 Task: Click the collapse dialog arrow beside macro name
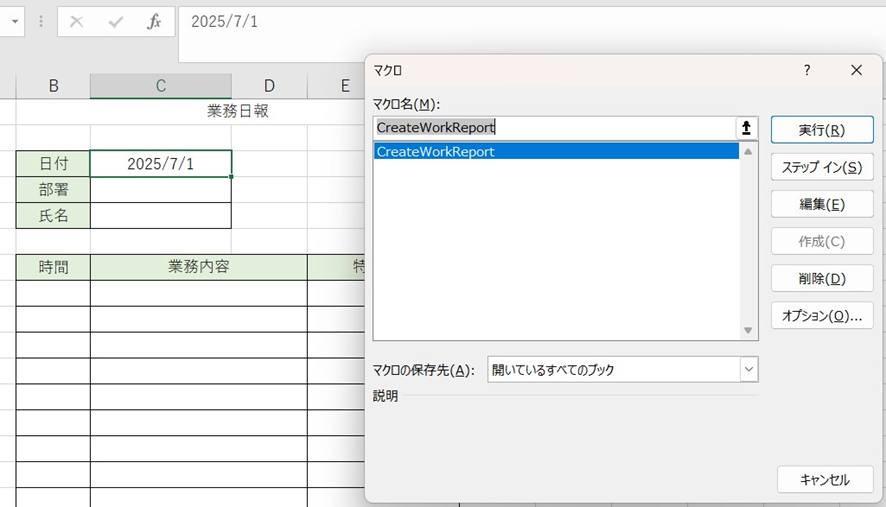click(746, 128)
